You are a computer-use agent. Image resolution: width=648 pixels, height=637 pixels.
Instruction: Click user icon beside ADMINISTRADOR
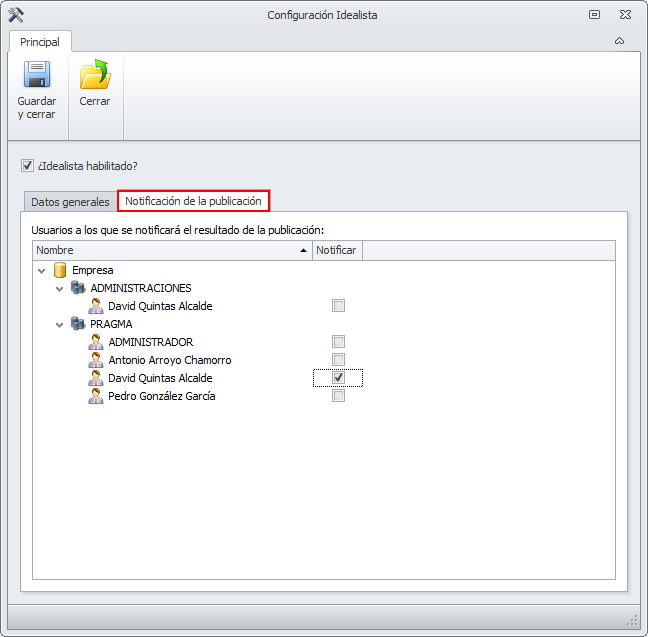pyautogui.click(x=95, y=342)
